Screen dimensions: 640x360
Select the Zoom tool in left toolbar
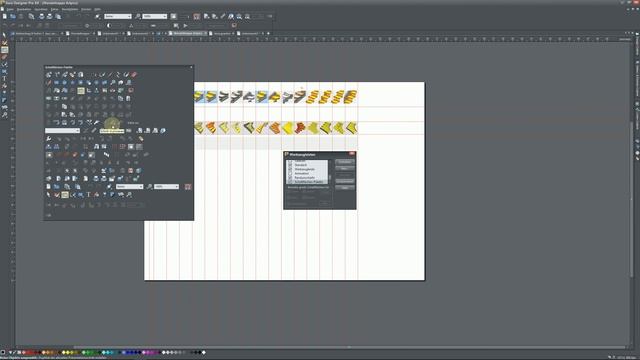coord(4,115)
